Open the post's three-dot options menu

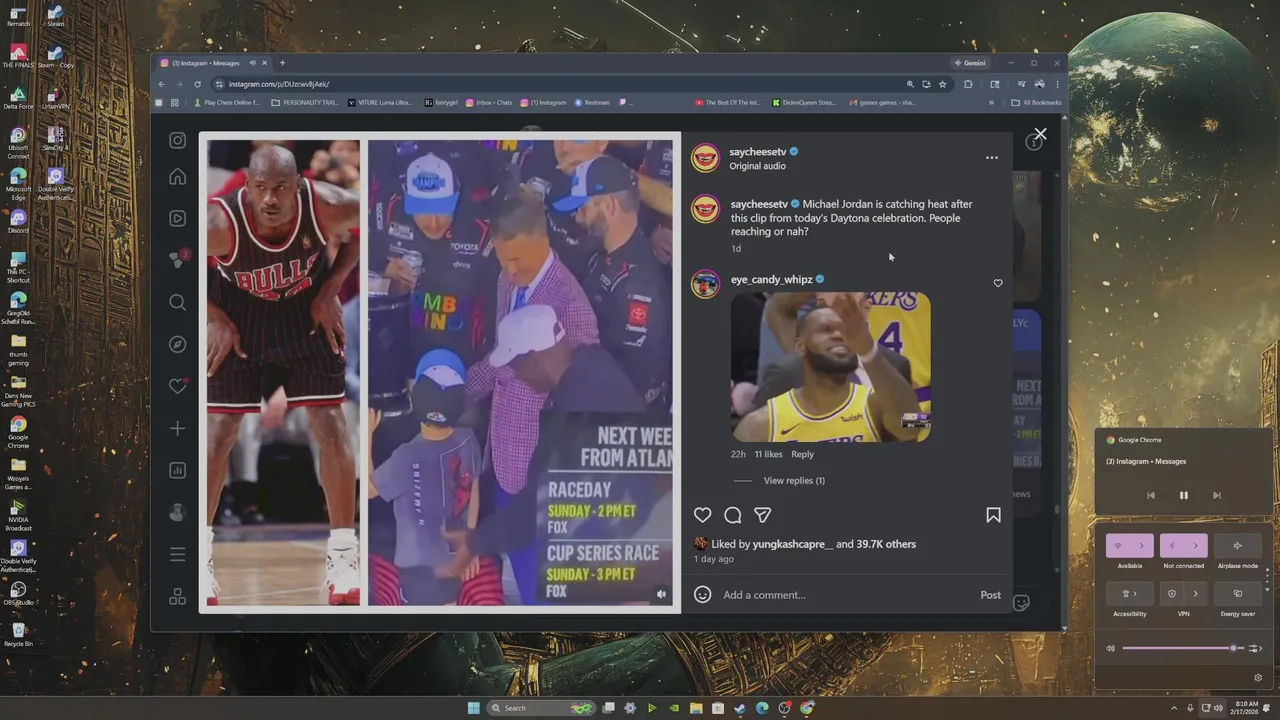click(x=991, y=158)
